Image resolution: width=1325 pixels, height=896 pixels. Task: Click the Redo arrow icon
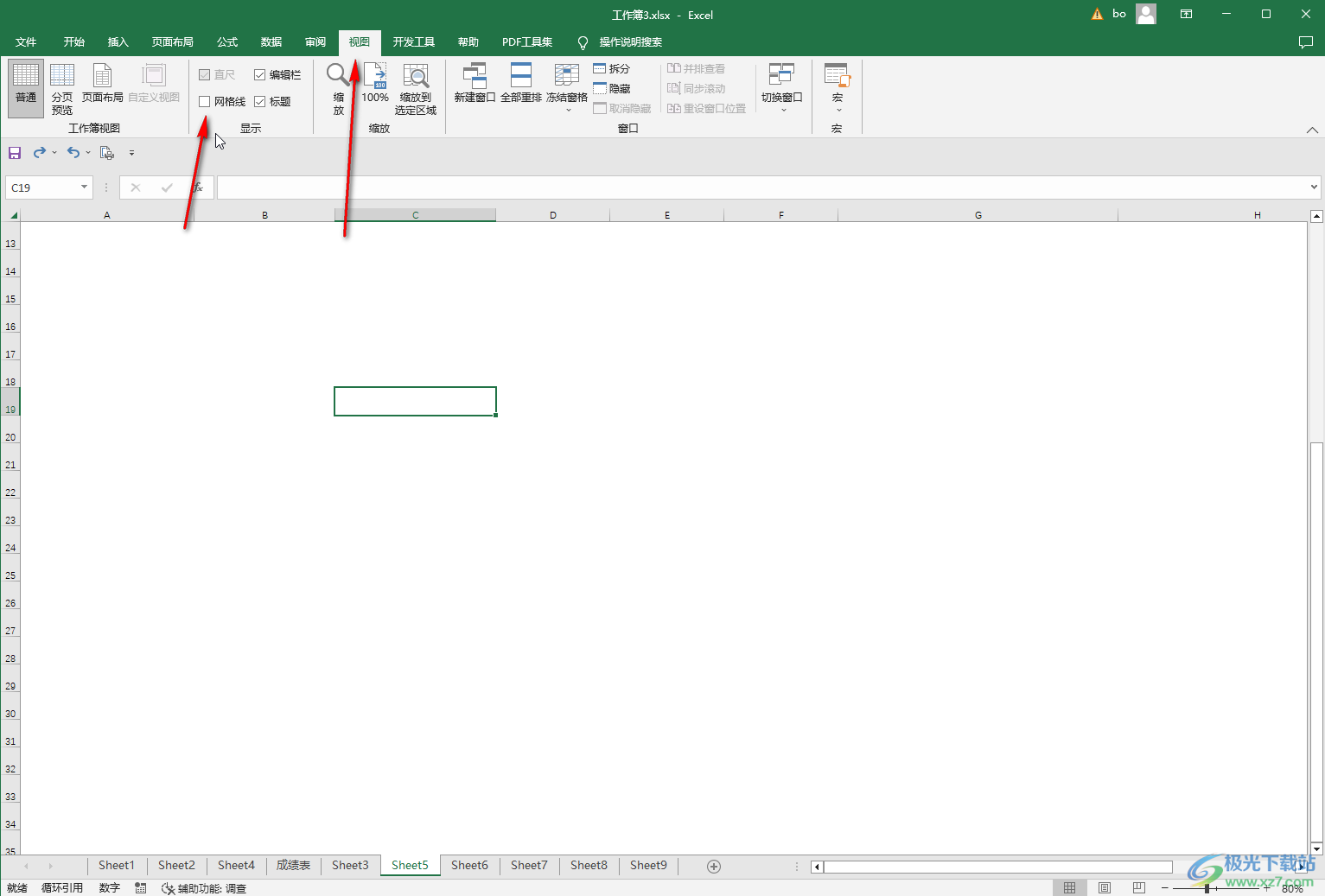tap(39, 153)
